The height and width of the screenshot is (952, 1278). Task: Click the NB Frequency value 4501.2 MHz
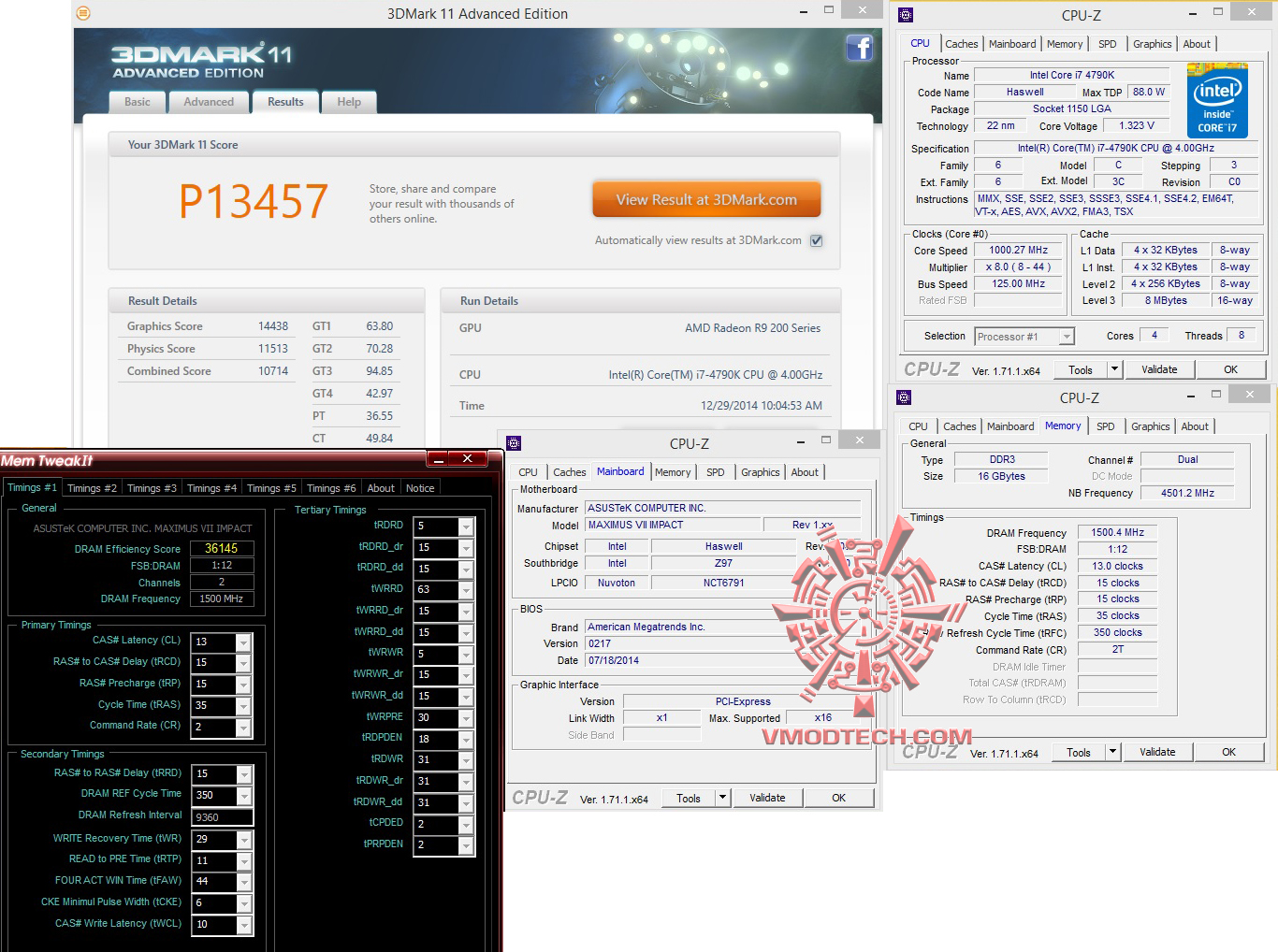pos(1187,493)
